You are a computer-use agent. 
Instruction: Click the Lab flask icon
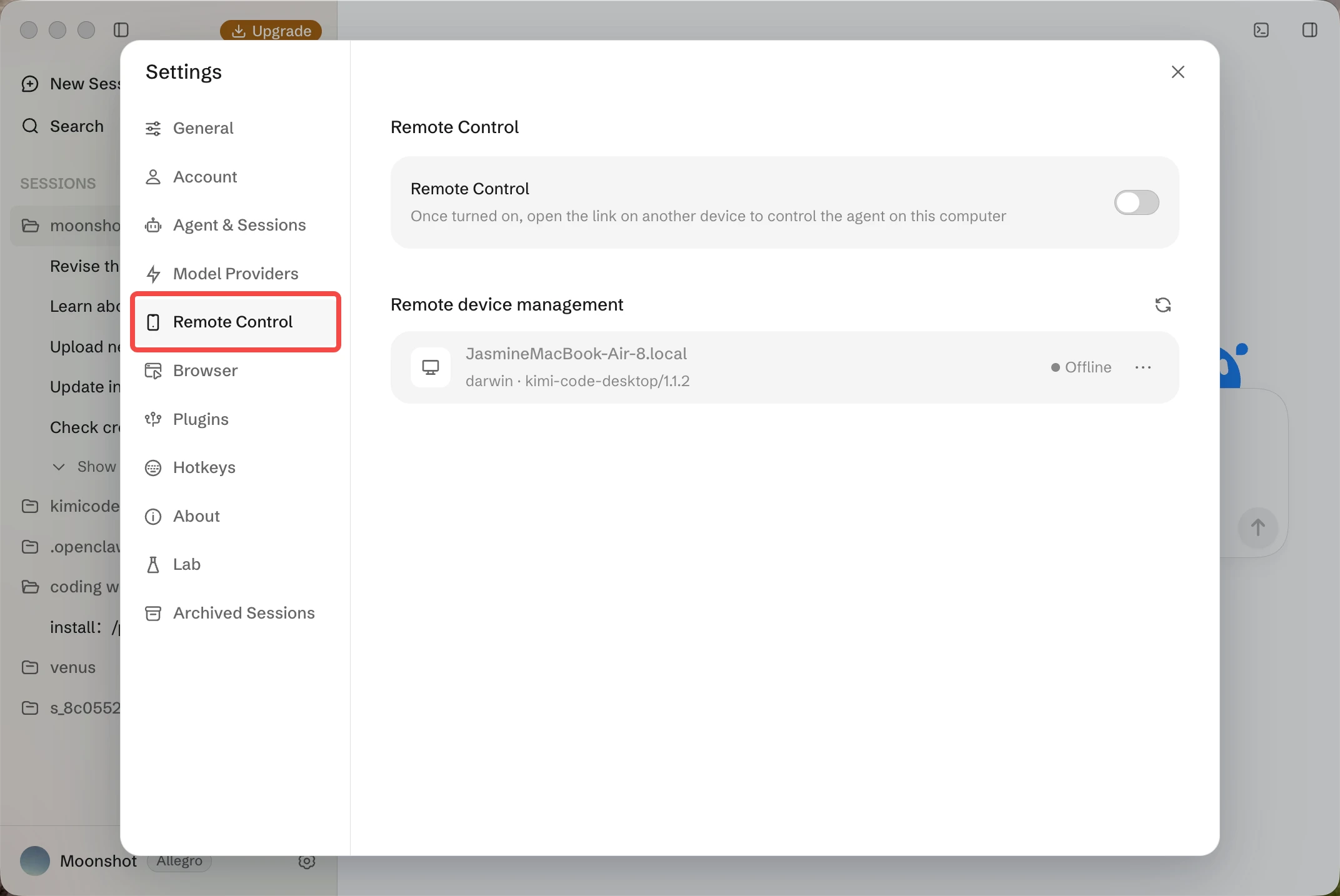153,565
